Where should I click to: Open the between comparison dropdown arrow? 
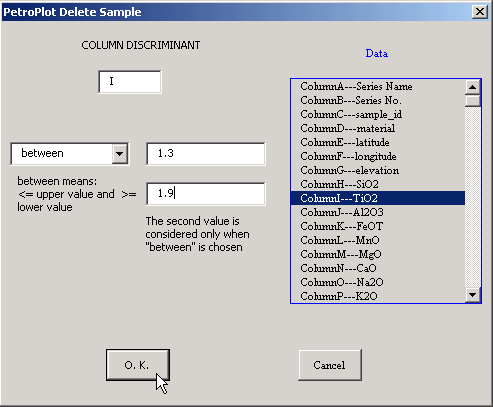[120, 153]
